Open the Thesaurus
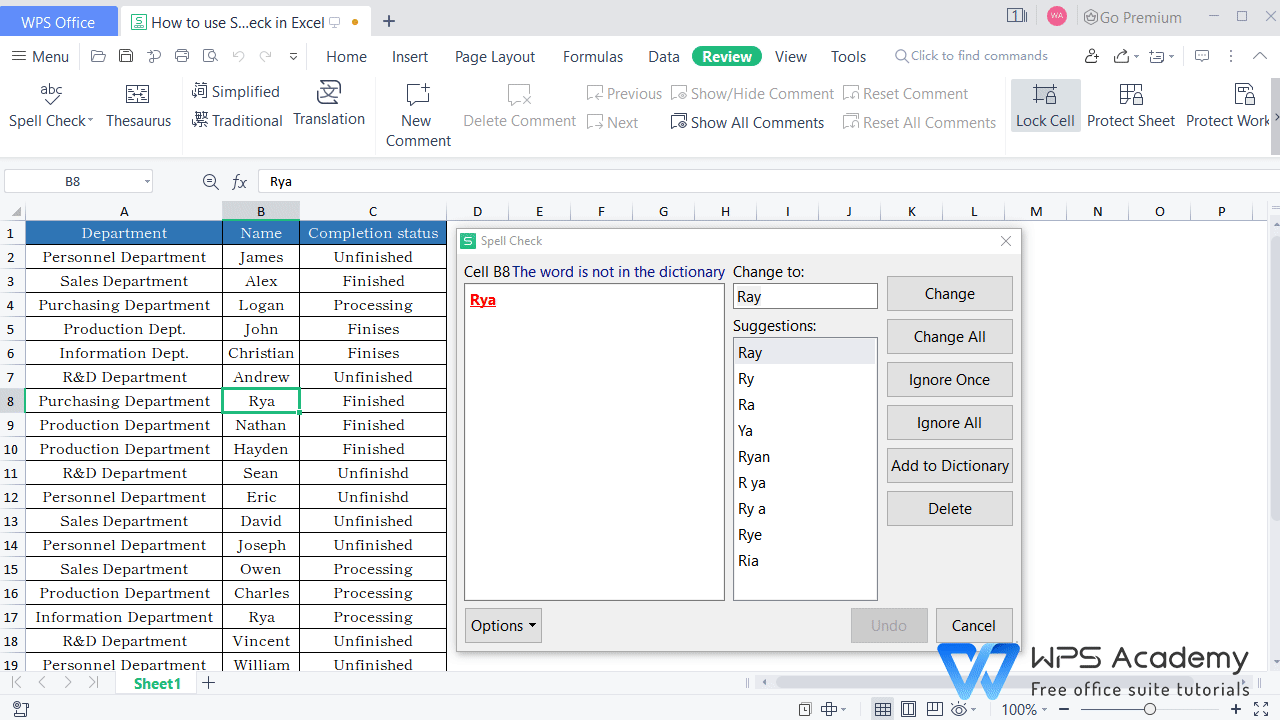 coord(138,105)
